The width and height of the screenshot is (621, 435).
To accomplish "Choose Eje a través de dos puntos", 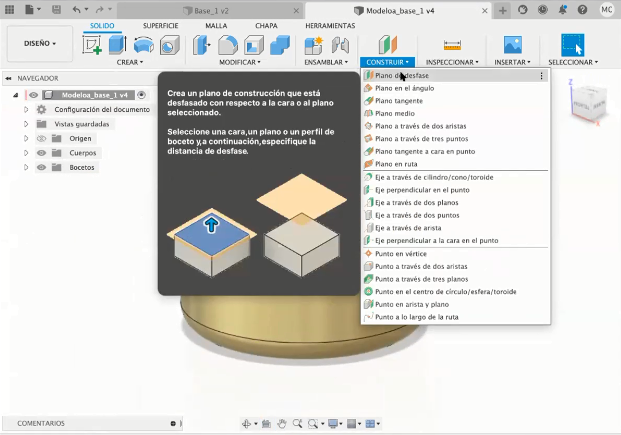I will [x=455, y=216].
